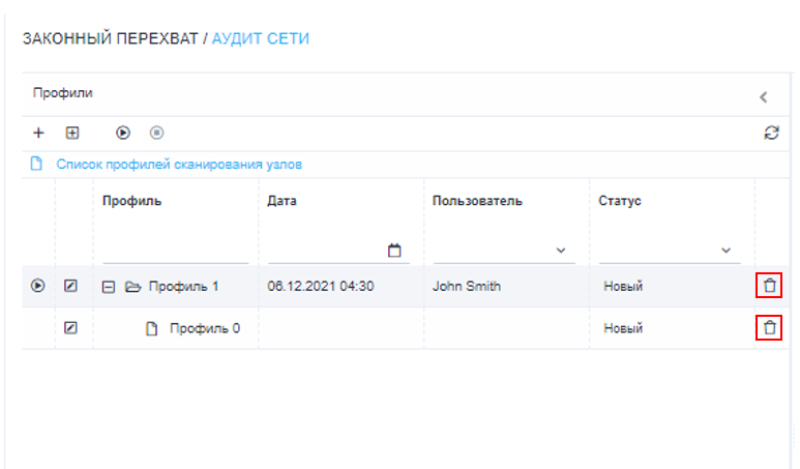Click the add group boxed-plus icon

click(72, 132)
